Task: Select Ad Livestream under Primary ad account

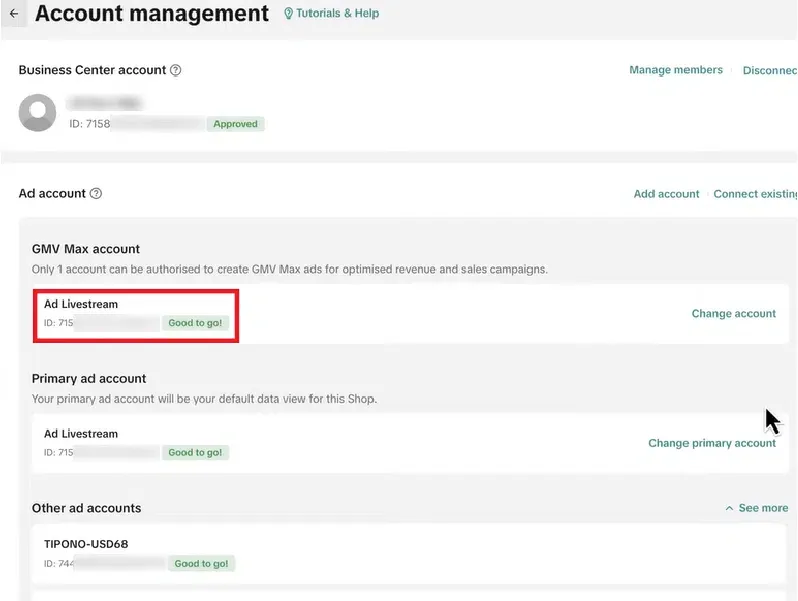Action: 81,434
